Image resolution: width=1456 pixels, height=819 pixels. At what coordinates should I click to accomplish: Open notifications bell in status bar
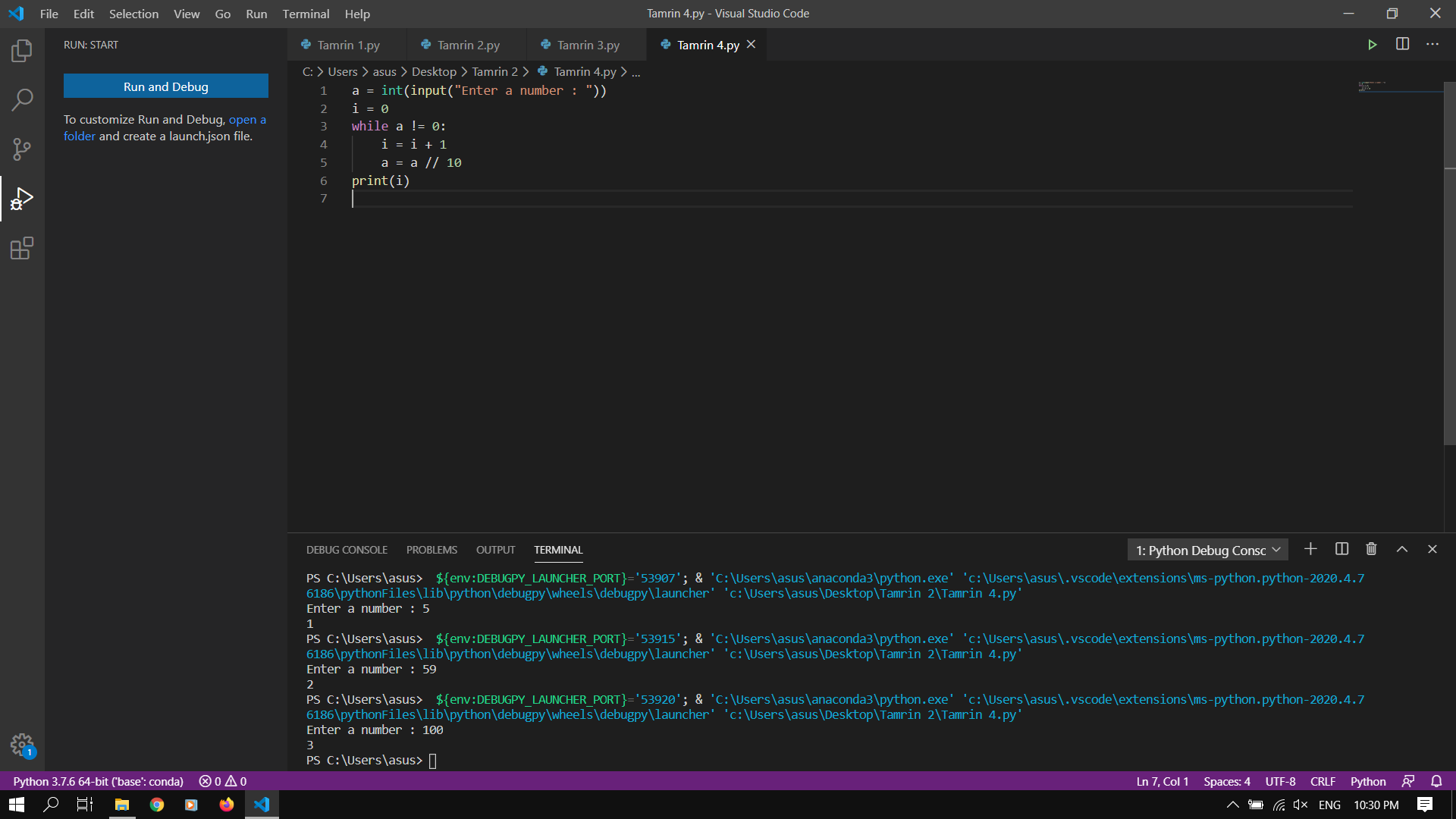pos(1436,781)
